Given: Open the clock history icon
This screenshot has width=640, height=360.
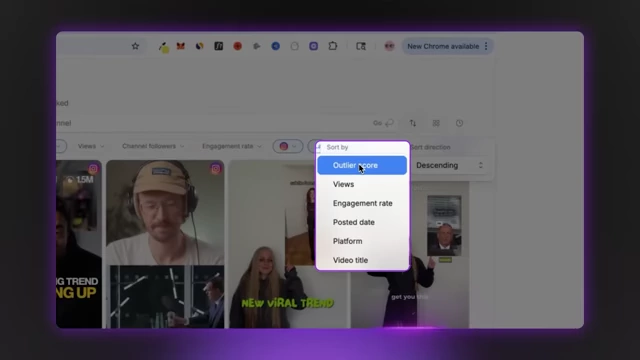Looking at the screenshot, I should 459,123.
